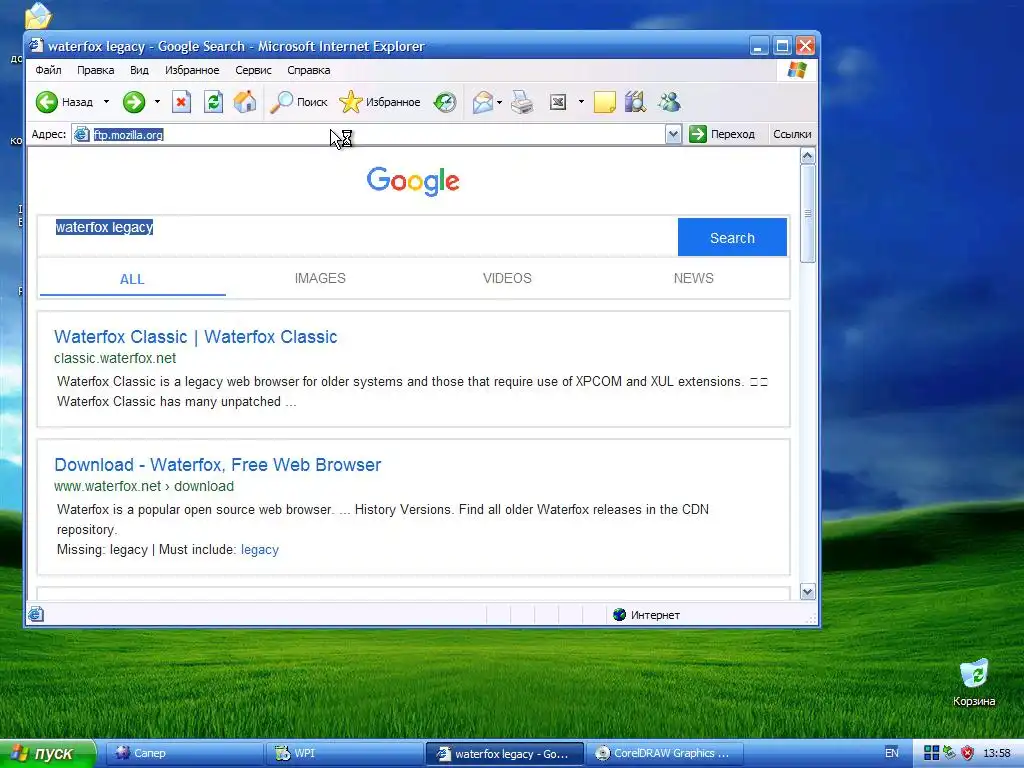This screenshot has height=768, width=1024.
Task: Switch to the NEWS tab
Action: (694, 278)
